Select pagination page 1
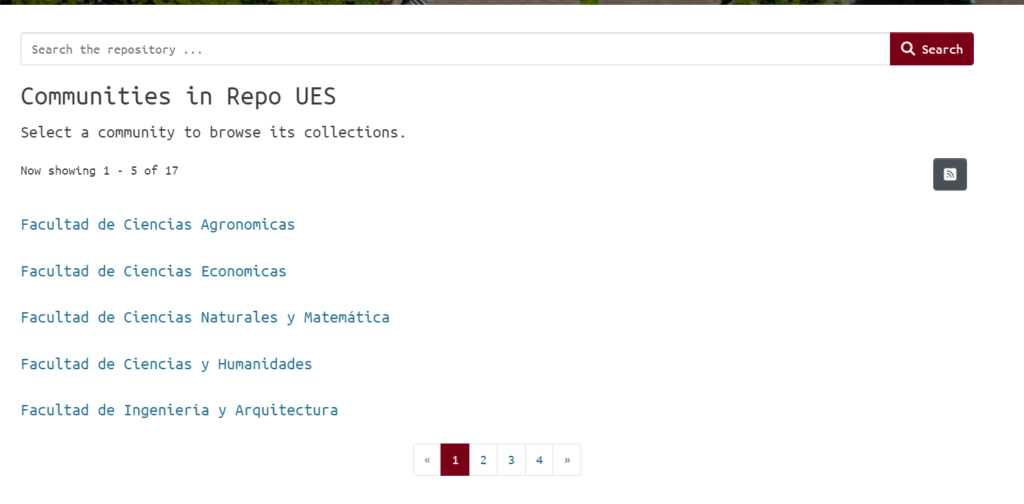 (455, 460)
